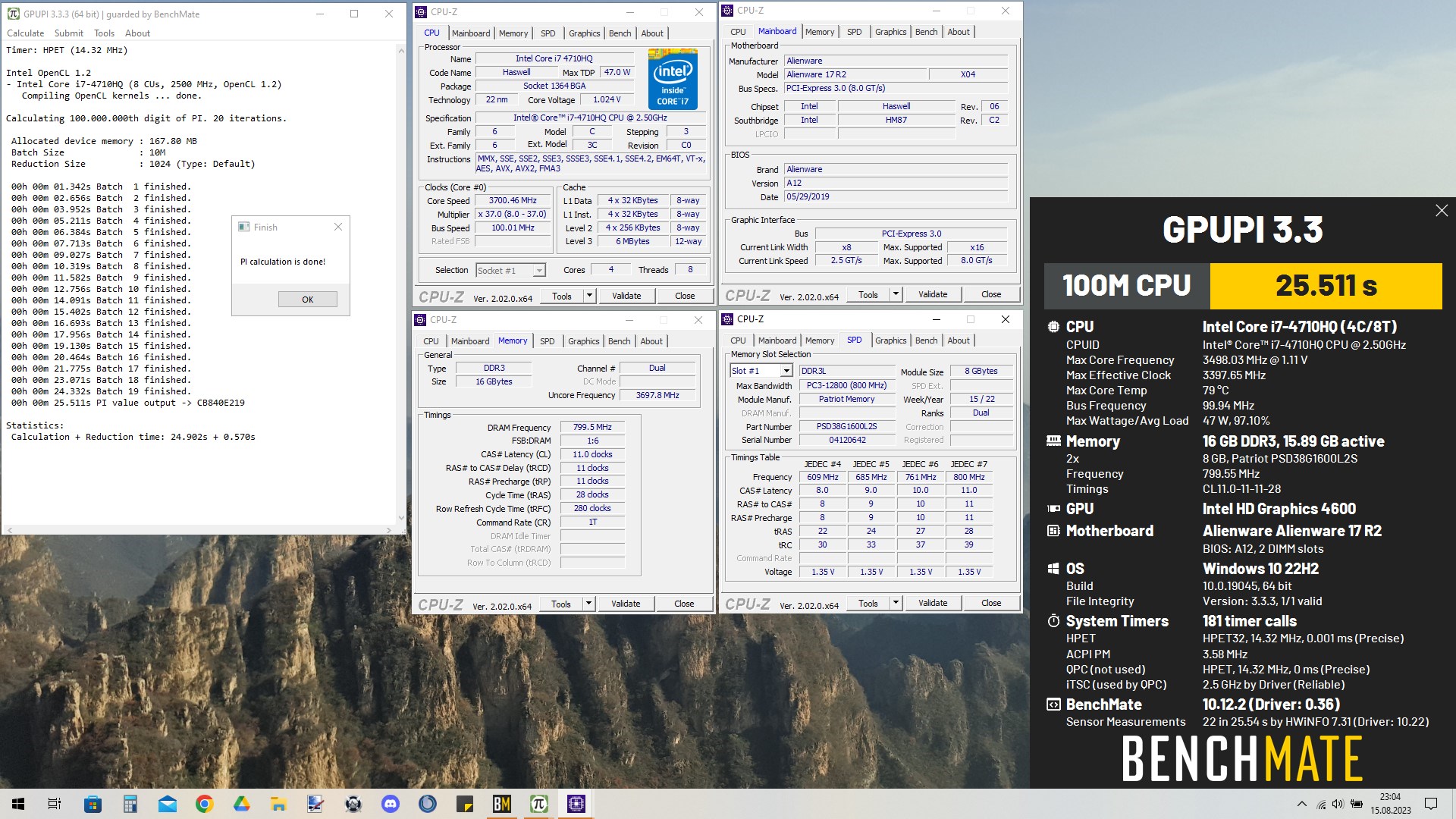Open Task View on the taskbar
1456x819 pixels.
click(x=55, y=804)
